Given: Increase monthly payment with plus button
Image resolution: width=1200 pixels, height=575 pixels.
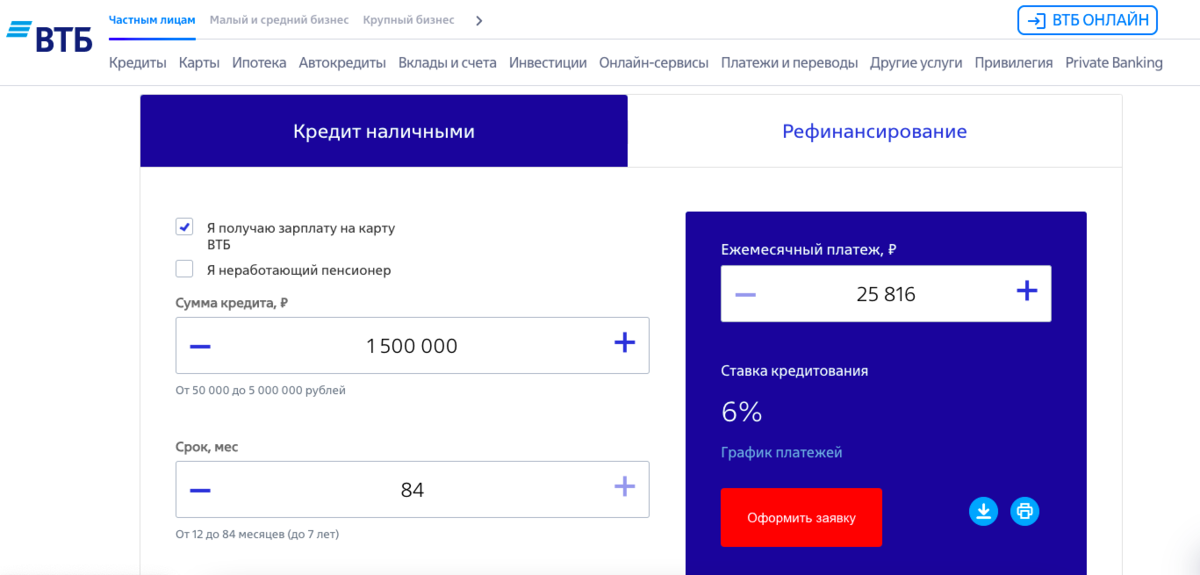Looking at the screenshot, I should (1027, 291).
